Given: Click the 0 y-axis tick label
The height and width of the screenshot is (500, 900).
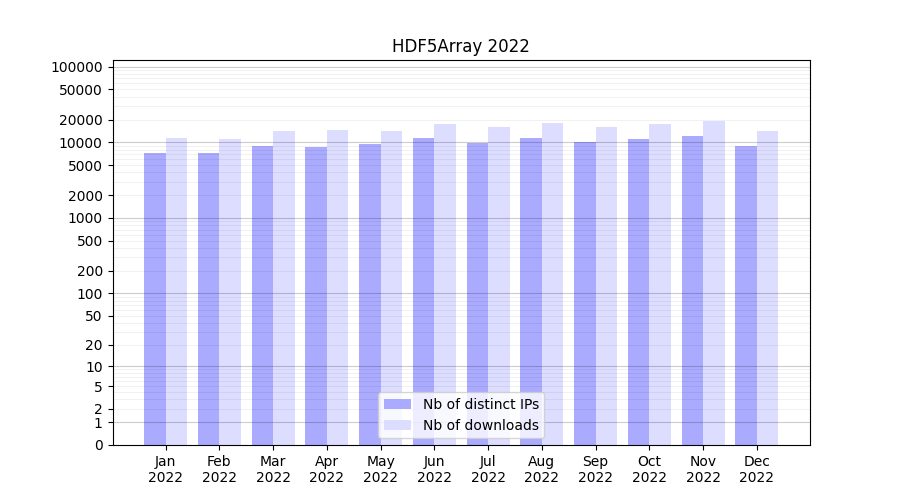Looking at the screenshot, I should coord(98,445).
